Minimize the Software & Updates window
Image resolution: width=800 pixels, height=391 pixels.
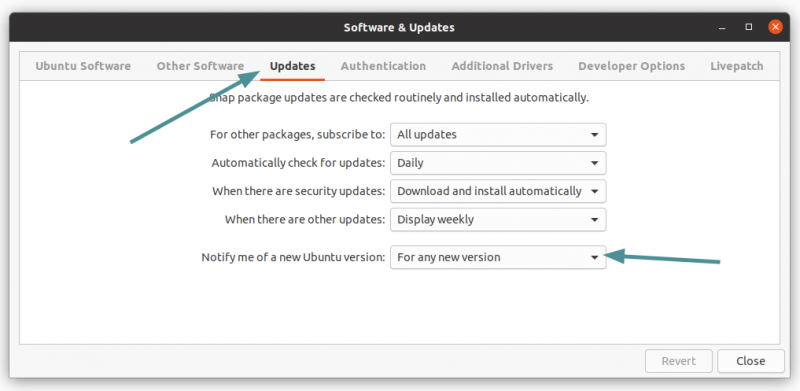(x=722, y=28)
